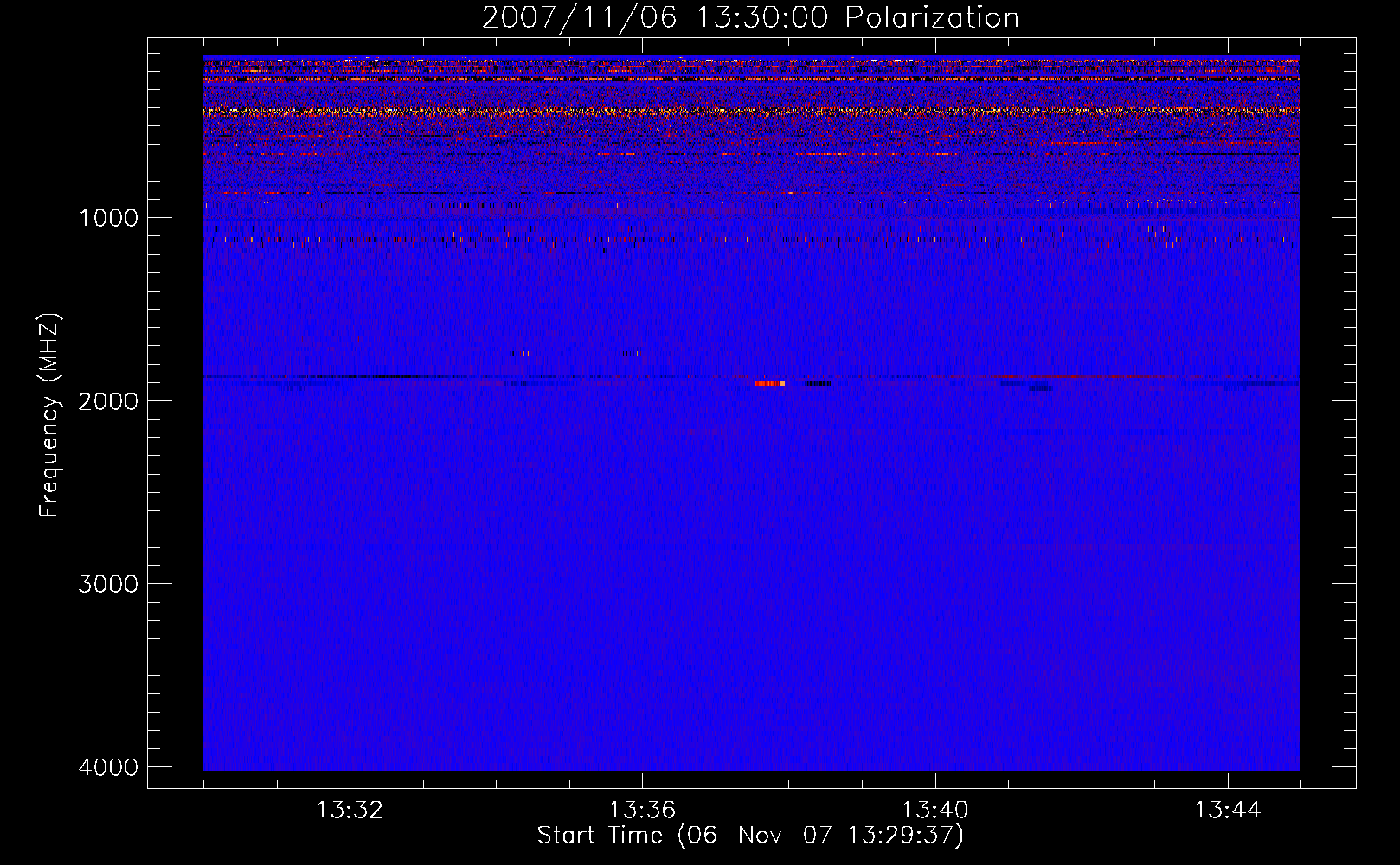Click the 13:44 time tick label
Screen dimensions: 1400x865
tap(1228, 811)
